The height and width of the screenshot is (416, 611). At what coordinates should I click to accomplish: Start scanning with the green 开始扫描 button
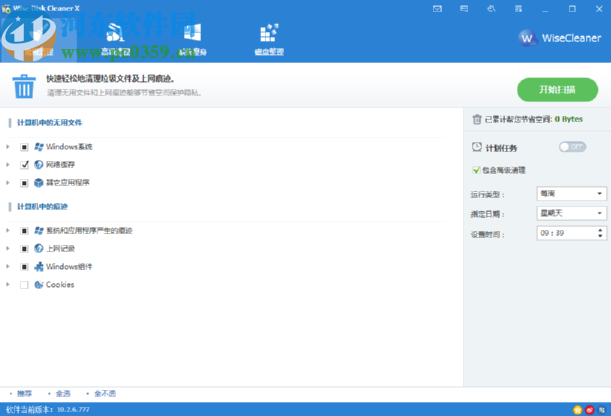click(x=558, y=90)
